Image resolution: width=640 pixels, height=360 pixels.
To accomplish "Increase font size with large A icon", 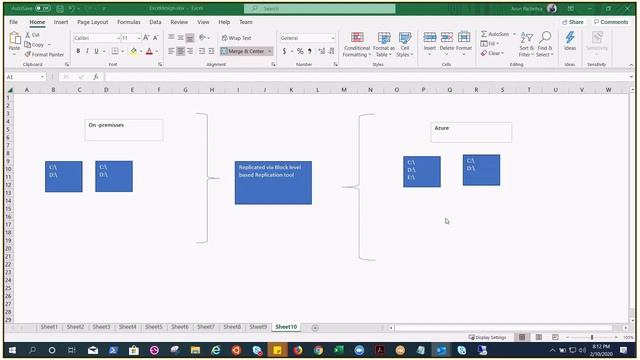I will (x=146, y=38).
